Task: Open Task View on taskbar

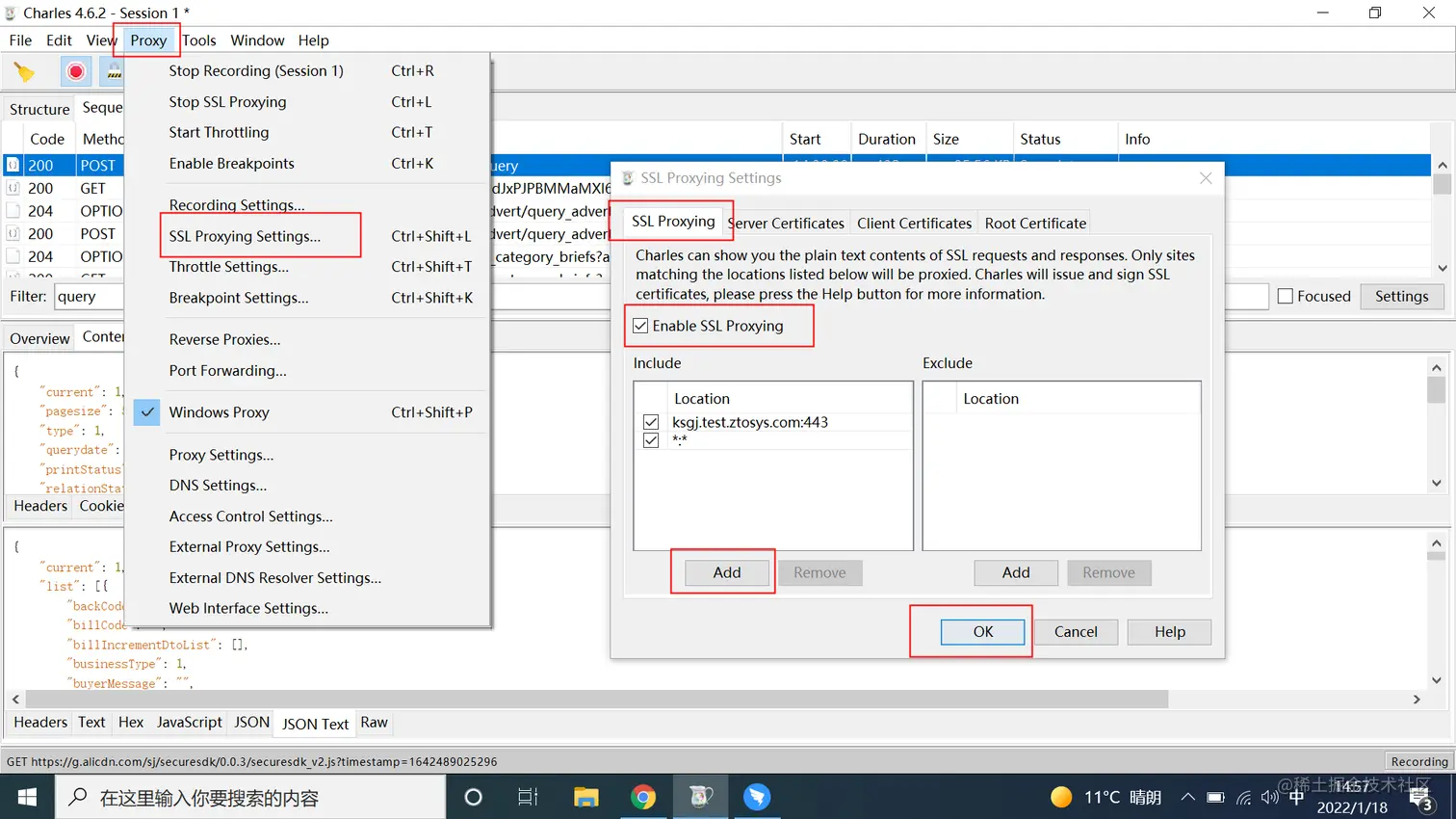Action: coord(528,797)
